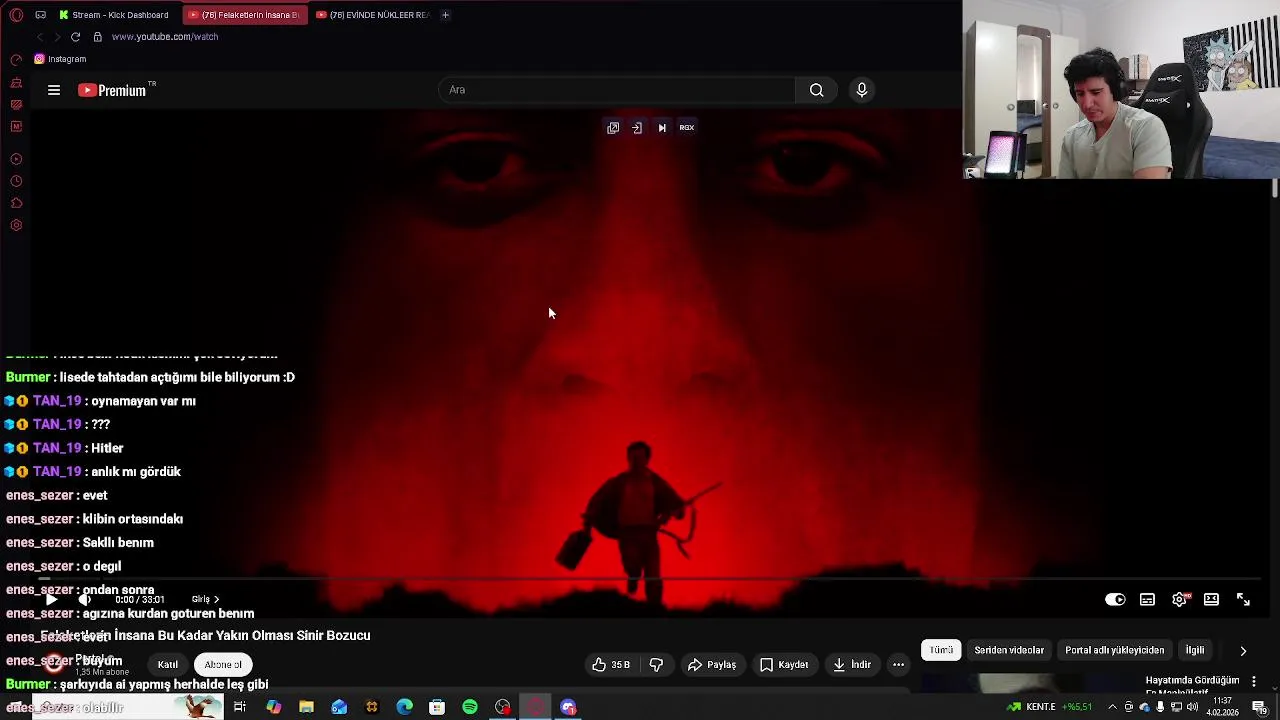Click the 'Paylaş' share button
The image size is (1280, 720).
[x=712, y=665]
